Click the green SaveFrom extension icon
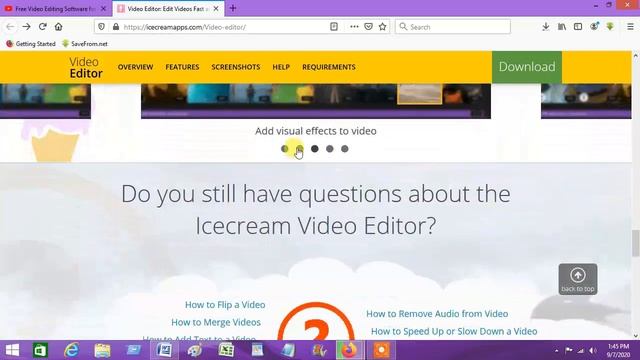640x360 pixels. point(610,27)
